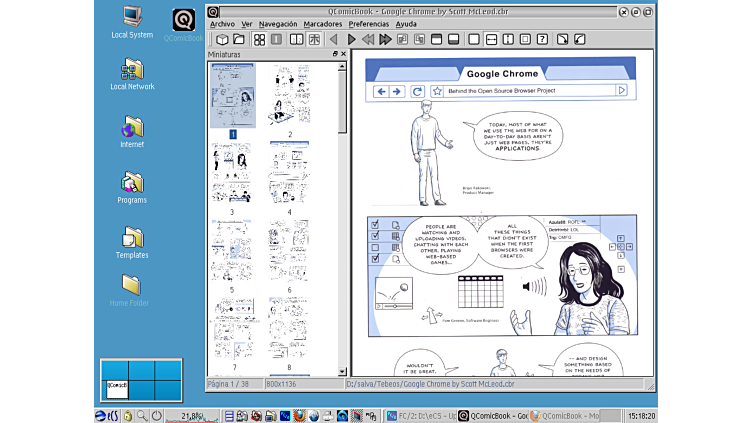Select page 4 thumbnail

[x=290, y=173]
